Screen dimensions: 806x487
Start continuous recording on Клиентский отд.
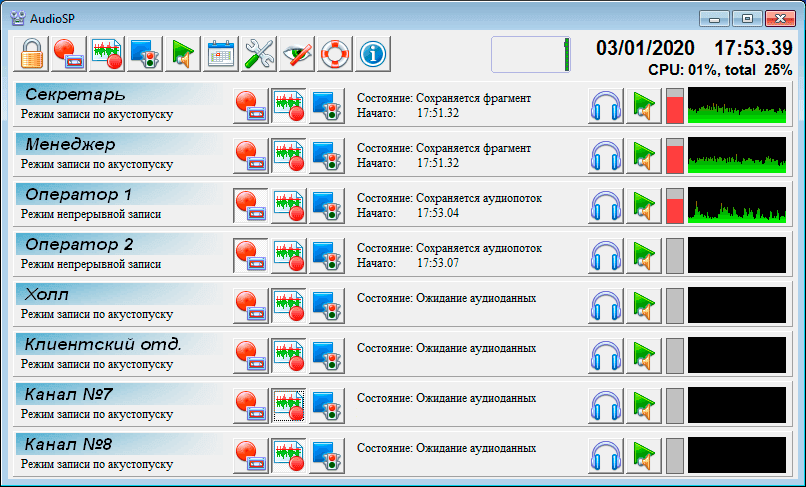point(251,355)
